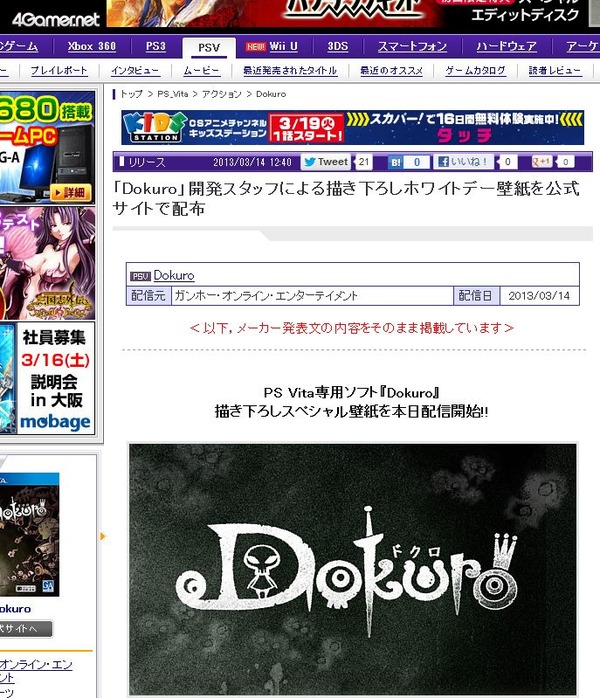The image size is (600, 698).
Task: Click the Tweet button
Action: [326, 162]
